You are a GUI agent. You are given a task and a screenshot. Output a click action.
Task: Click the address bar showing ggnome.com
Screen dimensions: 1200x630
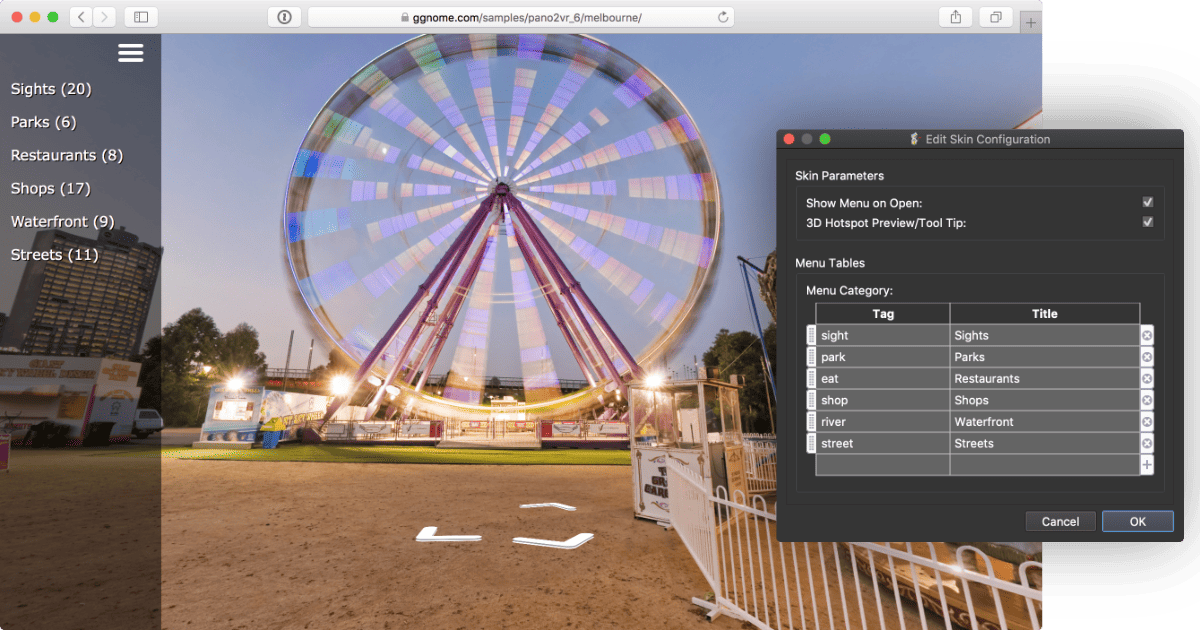click(x=520, y=16)
